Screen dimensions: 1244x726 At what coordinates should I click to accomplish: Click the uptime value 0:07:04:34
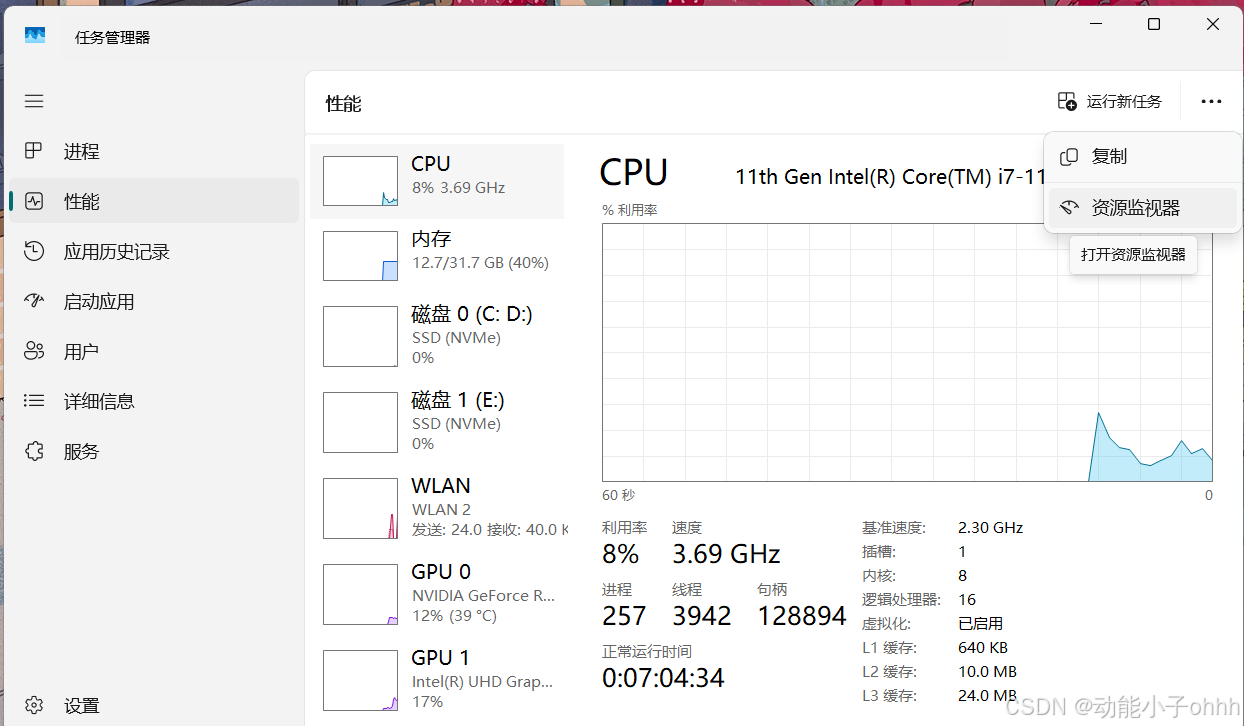(x=663, y=678)
